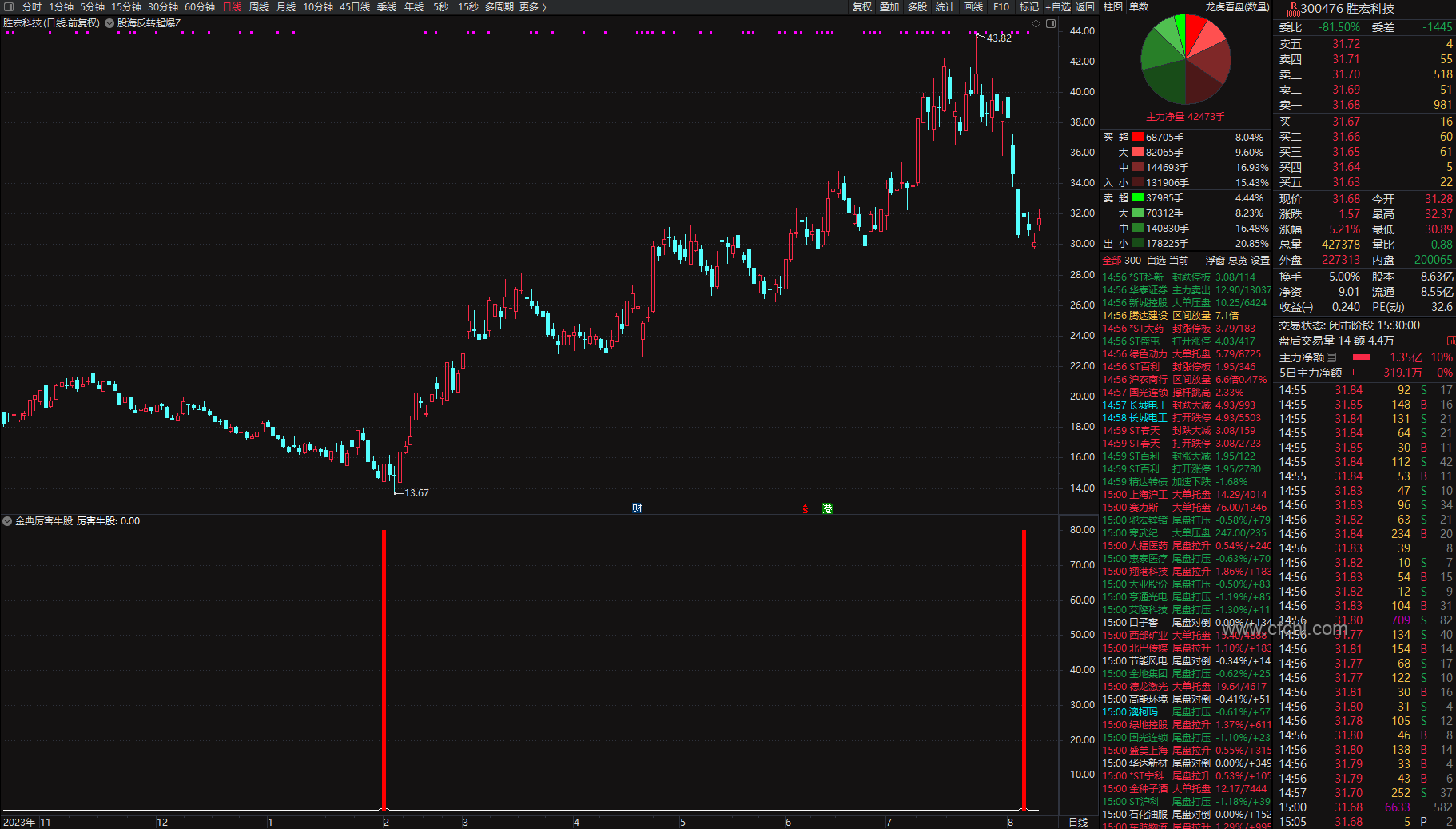Open alerts 设置 settings
Image resolution: width=1456 pixels, height=829 pixels.
(1260, 261)
